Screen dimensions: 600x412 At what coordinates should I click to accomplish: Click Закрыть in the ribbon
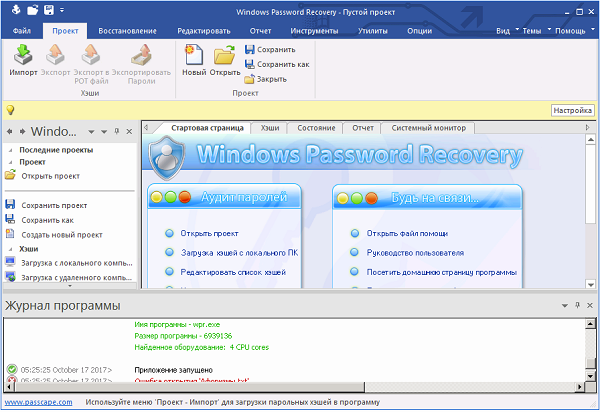click(266, 79)
